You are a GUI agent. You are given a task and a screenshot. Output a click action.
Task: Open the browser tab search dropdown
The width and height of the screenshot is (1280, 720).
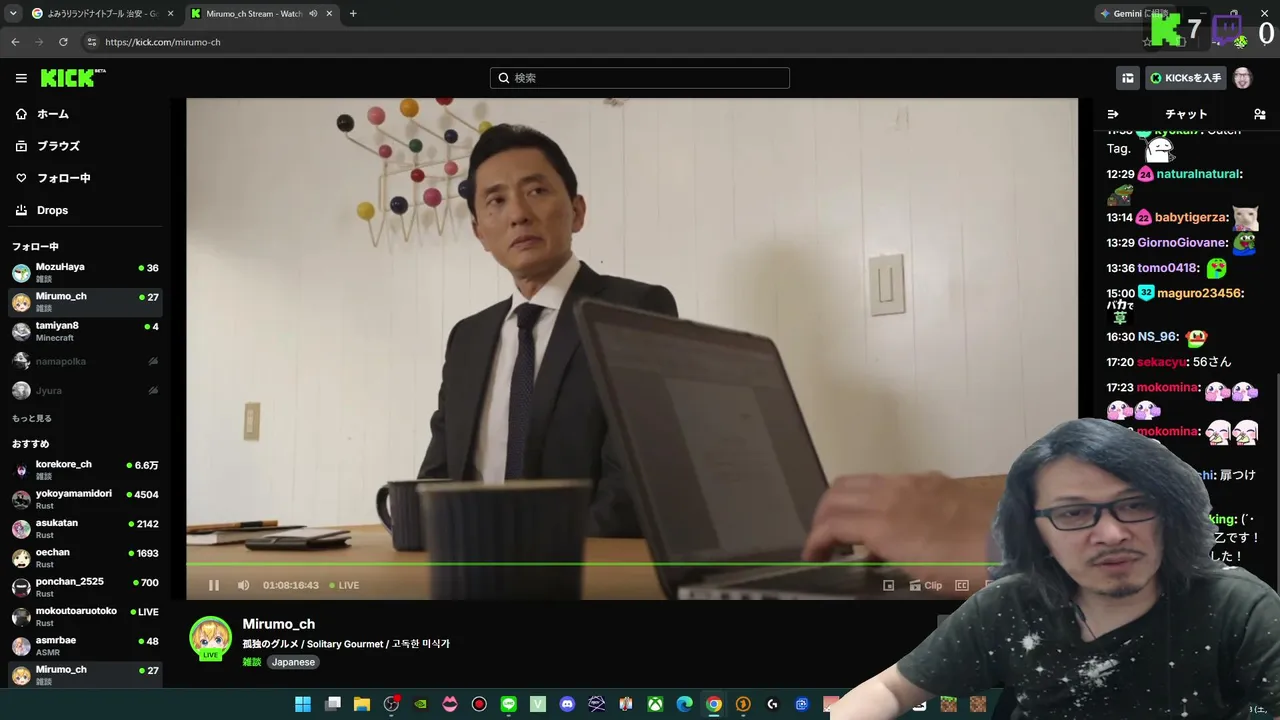[x=13, y=14]
